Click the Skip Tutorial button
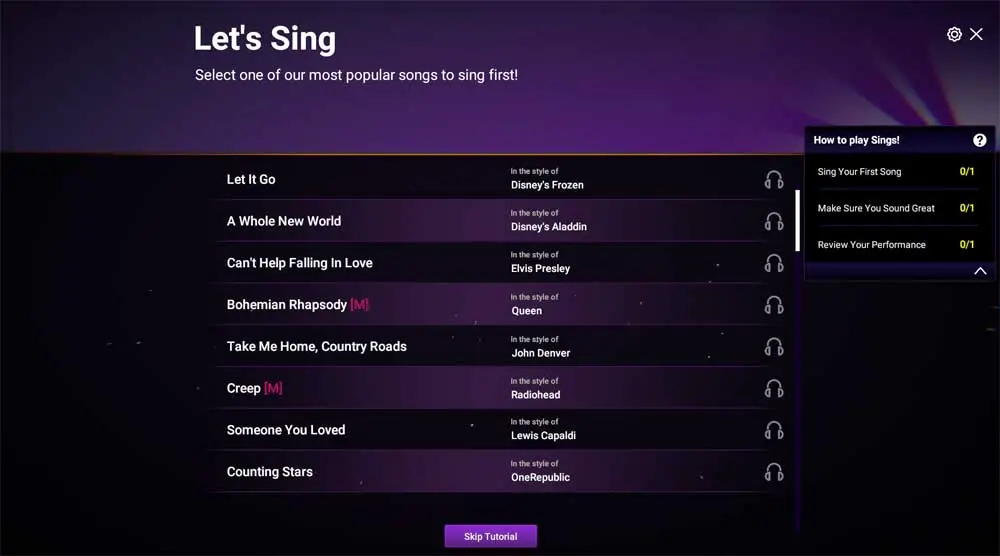Screen dimensions: 1000x556 tap(490, 537)
